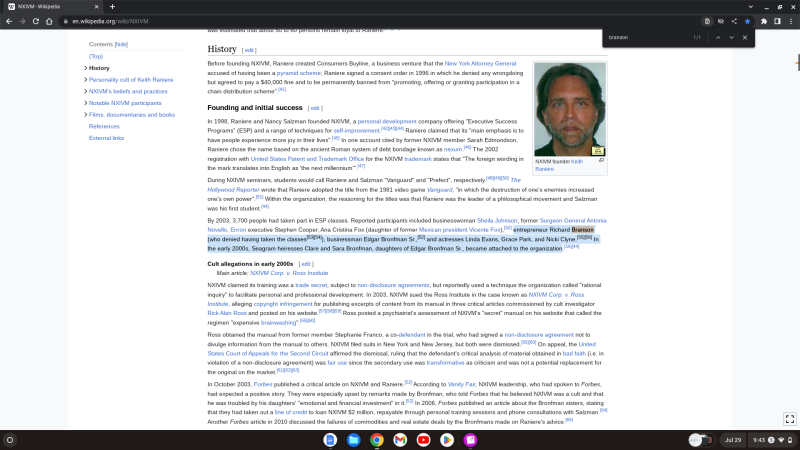Image resolution: width=800 pixels, height=450 pixels.
Task: Open Google Docs from the shelf
Action: click(330, 440)
